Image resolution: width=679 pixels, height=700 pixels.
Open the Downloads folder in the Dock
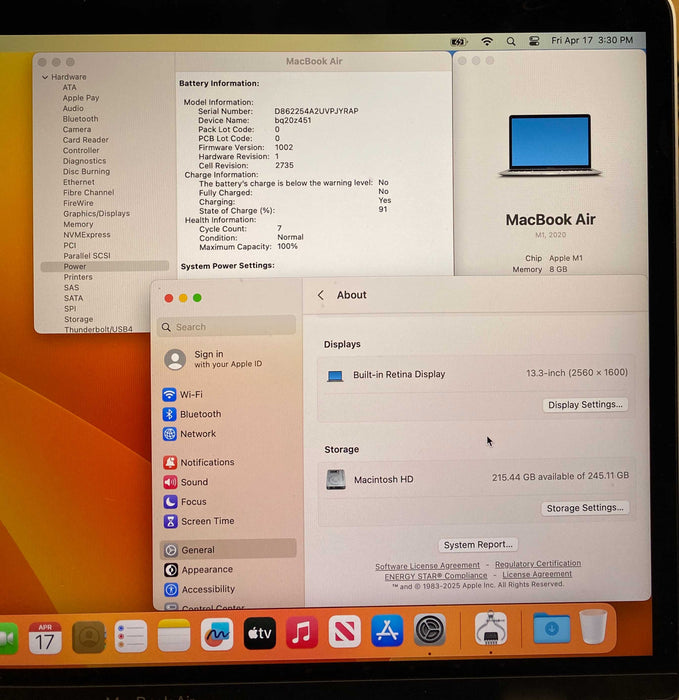coord(551,628)
